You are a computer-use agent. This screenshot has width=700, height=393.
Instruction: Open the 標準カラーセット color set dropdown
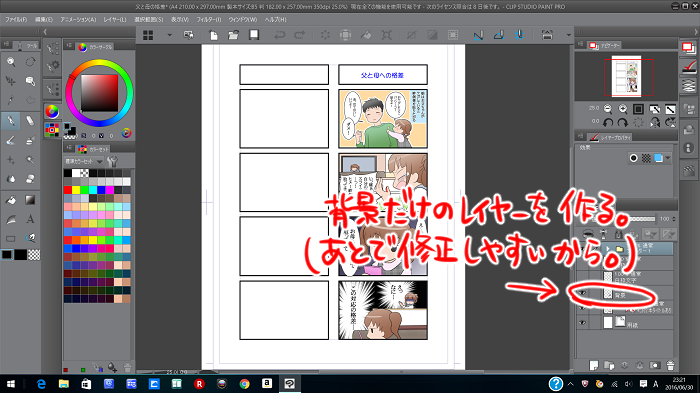[84, 161]
